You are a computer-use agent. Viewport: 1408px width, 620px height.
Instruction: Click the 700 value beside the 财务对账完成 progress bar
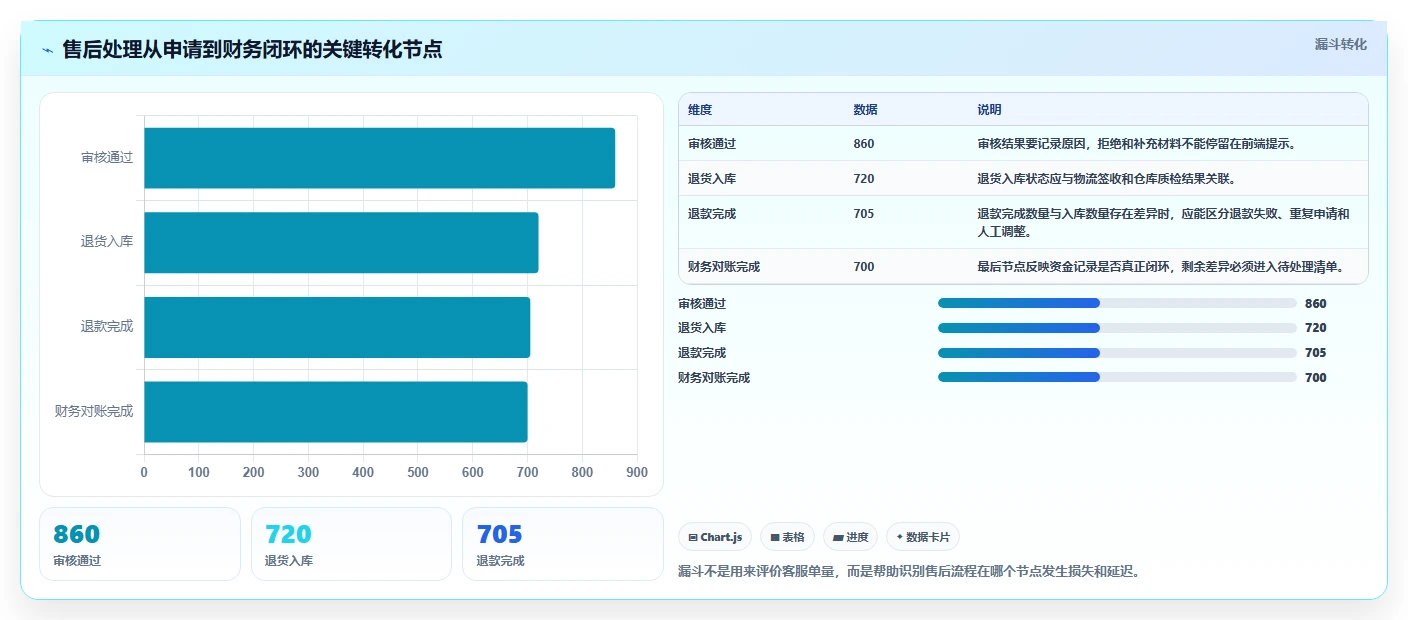1316,378
